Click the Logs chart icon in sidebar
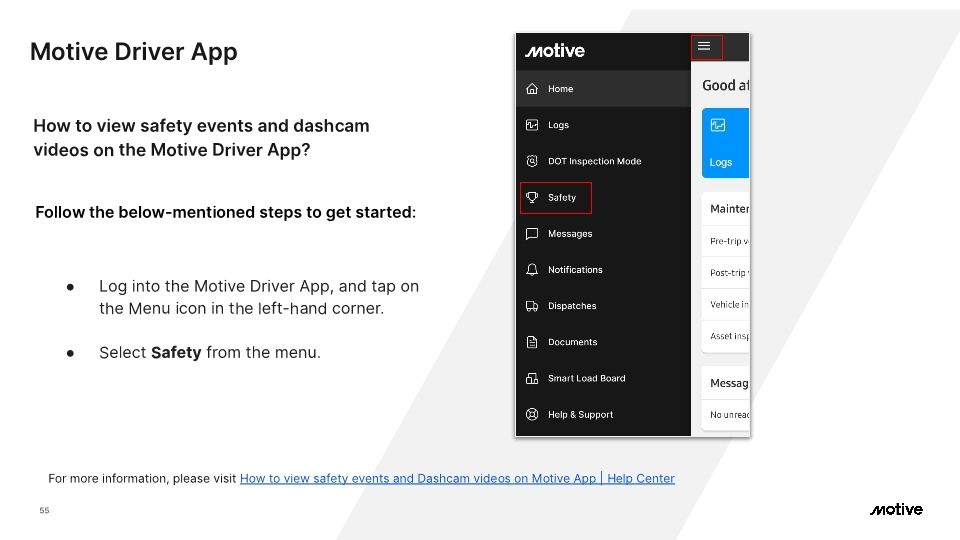Image resolution: width=960 pixels, height=540 pixels. tap(532, 125)
